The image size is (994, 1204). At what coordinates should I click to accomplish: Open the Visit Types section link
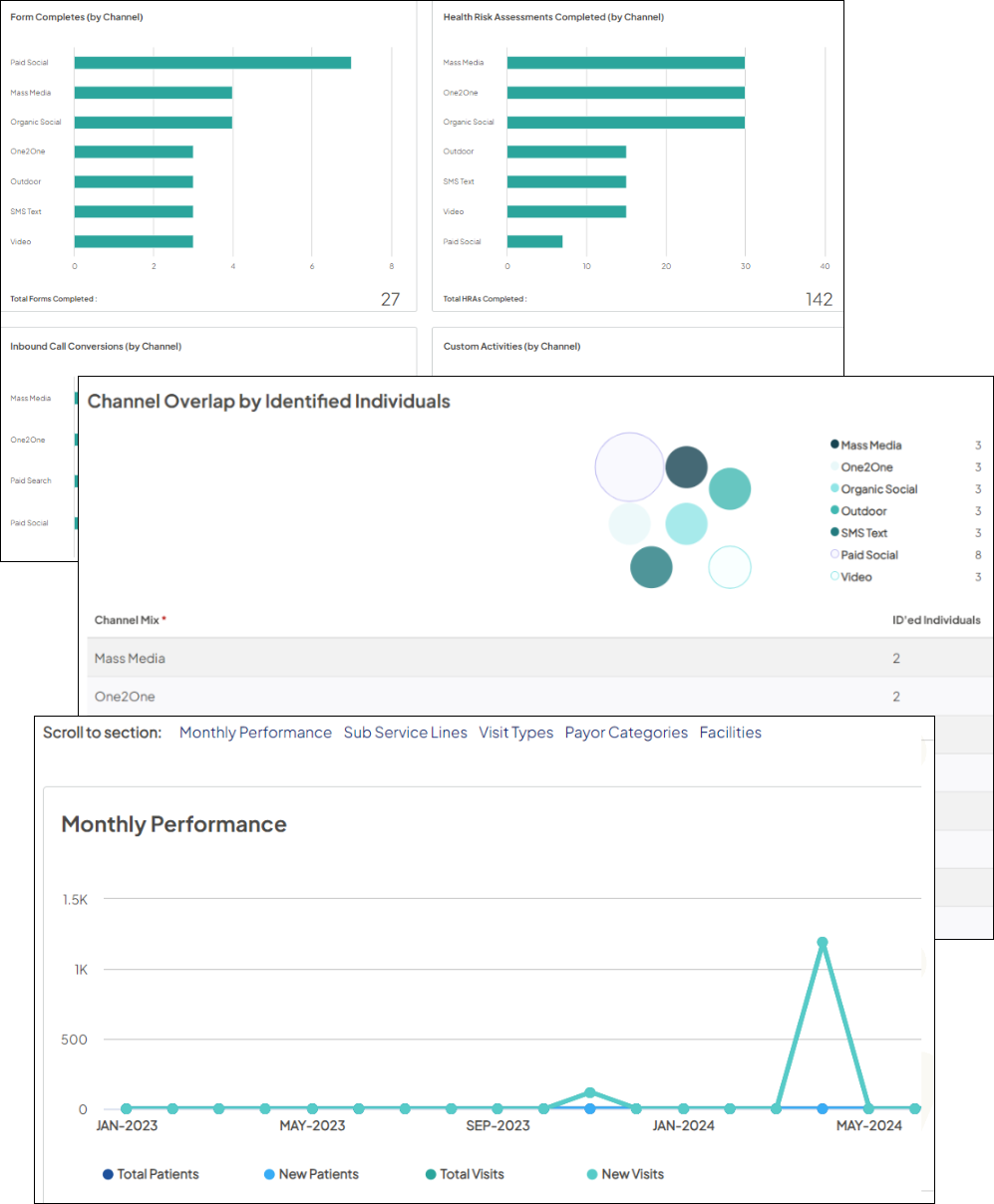[x=515, y=733]
